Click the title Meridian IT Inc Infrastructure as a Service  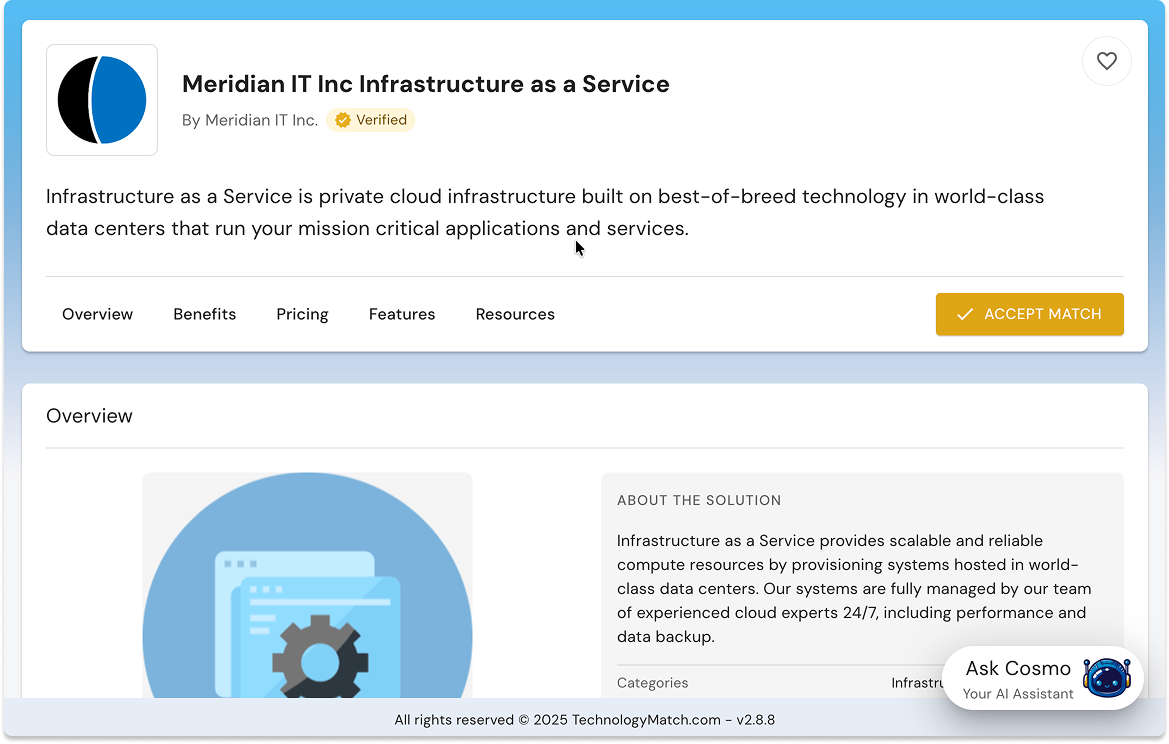click(x=426, y=84)
